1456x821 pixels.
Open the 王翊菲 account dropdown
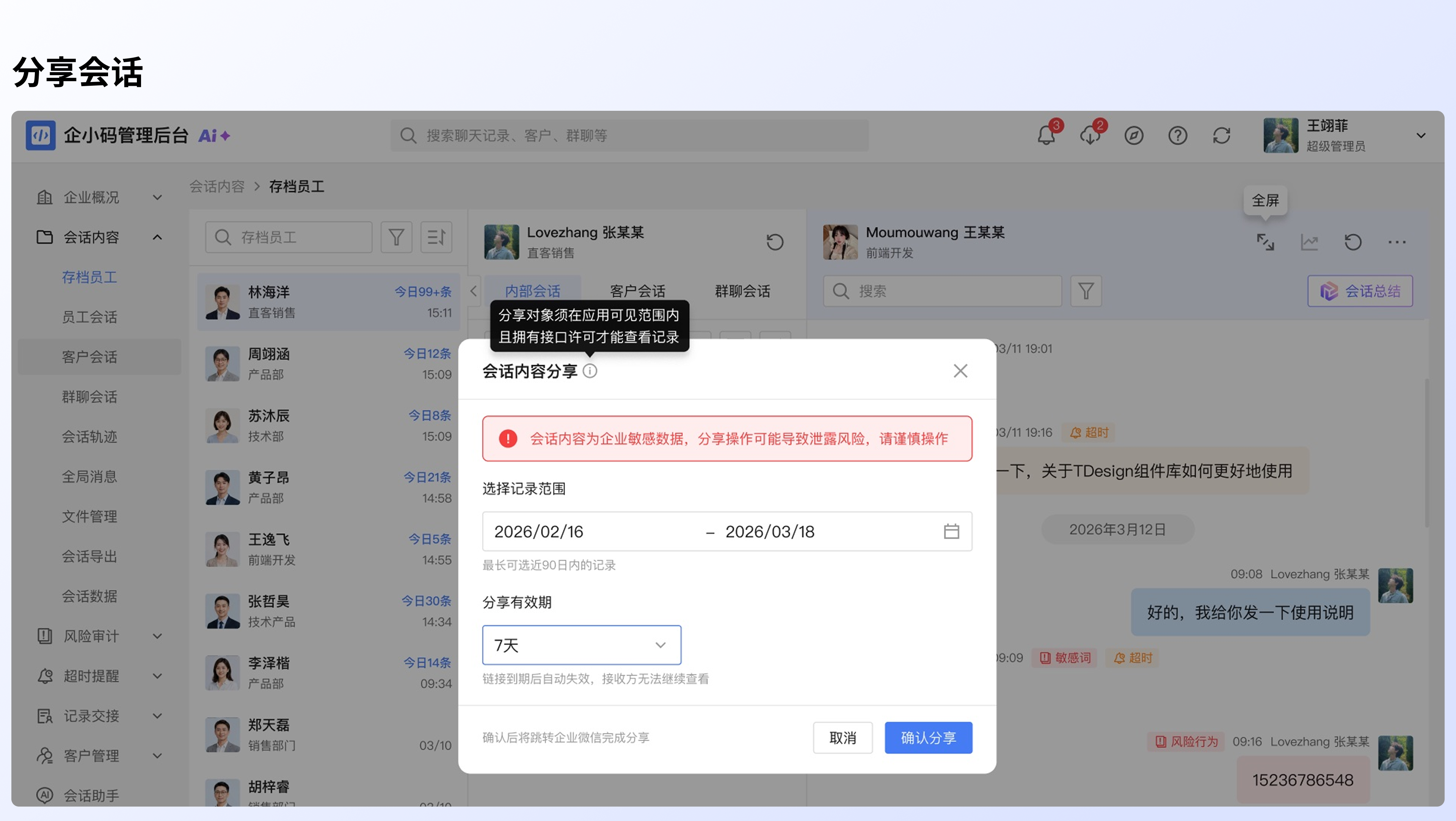(x=1420, y=136)
